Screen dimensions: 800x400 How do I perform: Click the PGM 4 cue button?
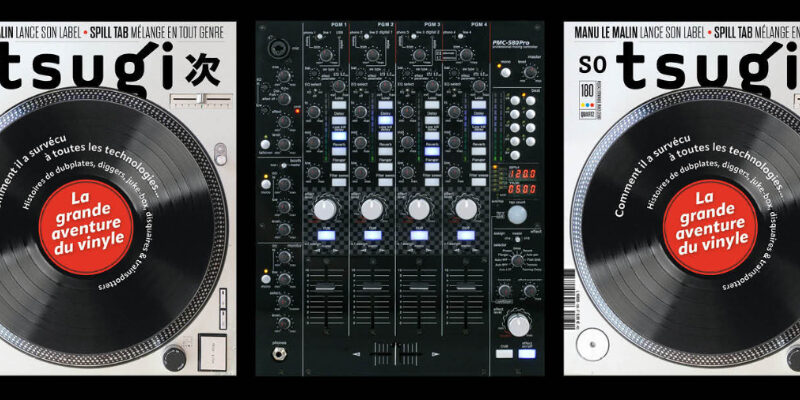pyautogui.click(x=466, y=235)
